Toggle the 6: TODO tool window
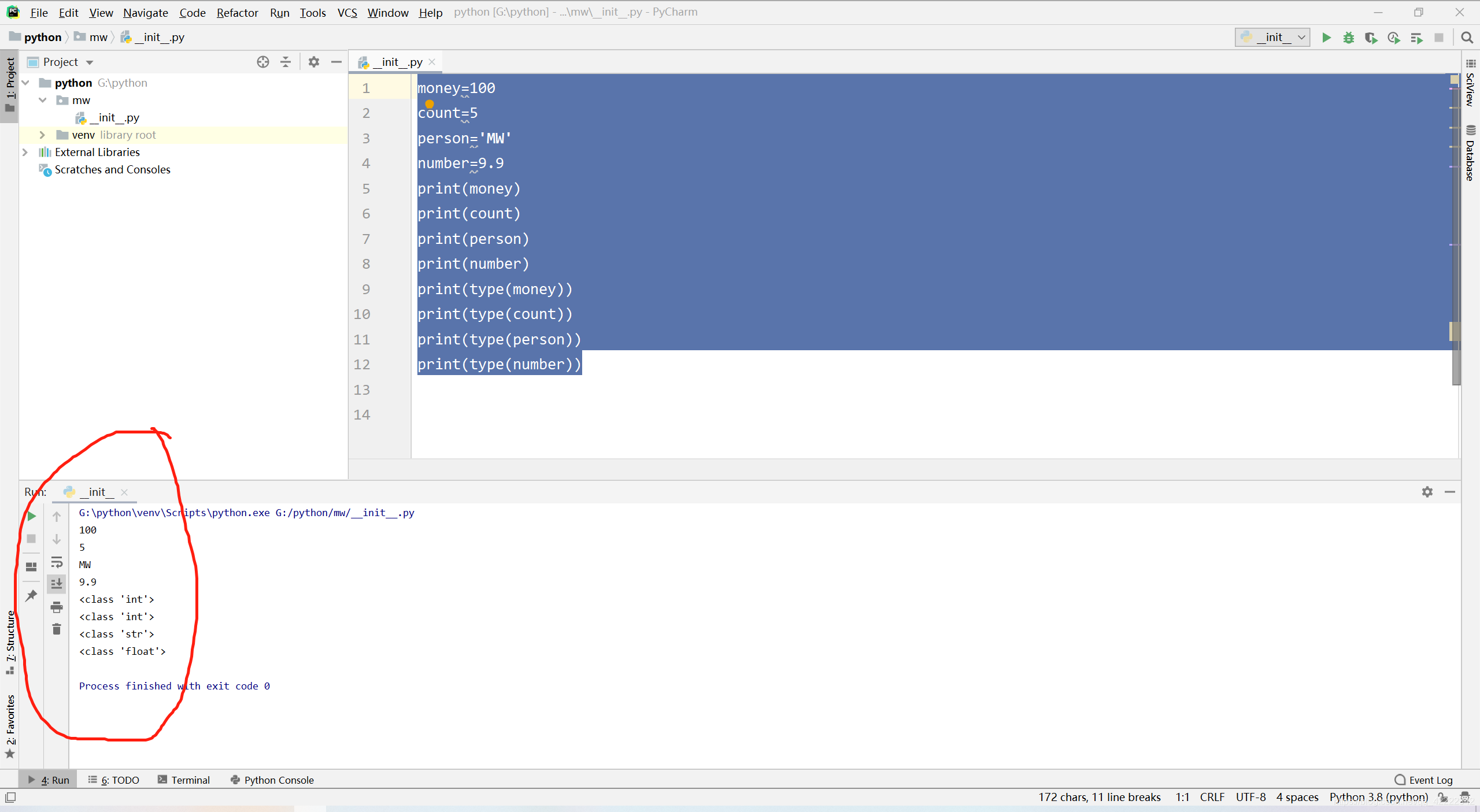1480x812 pixels. pos(114,780)
